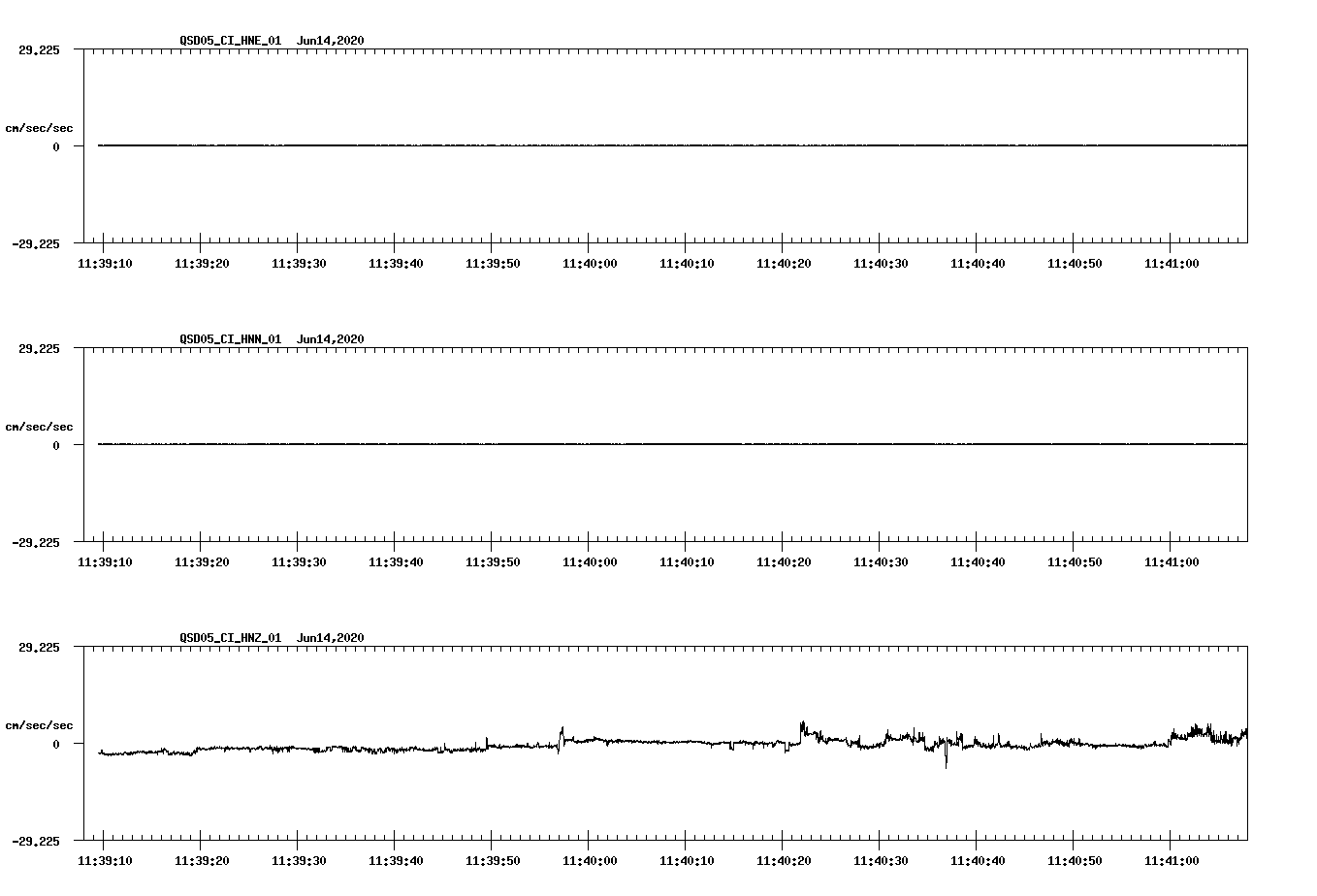Click the cm/sec/sec unit label of HNN plot
This screenshot has height=896, width=1317.
[x=39, y=427]
